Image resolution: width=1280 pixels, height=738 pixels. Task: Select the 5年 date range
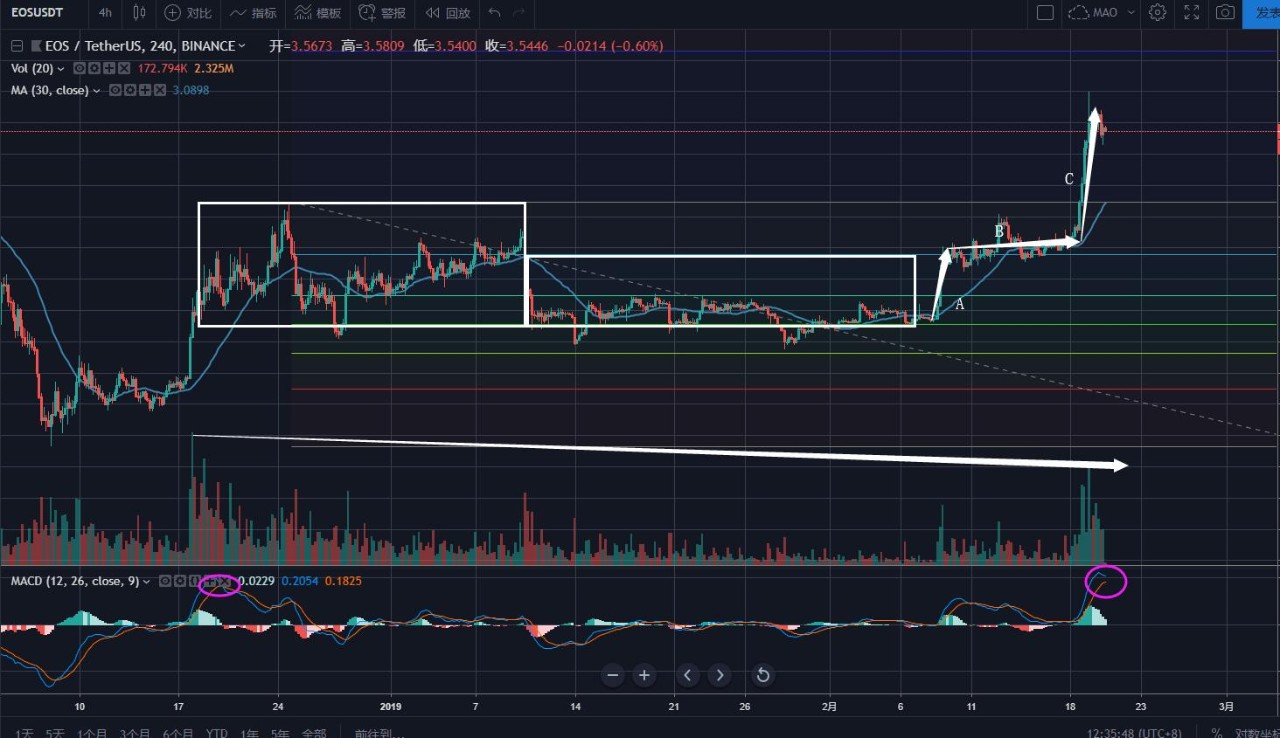pyautogui.click(x=281, y=733)
